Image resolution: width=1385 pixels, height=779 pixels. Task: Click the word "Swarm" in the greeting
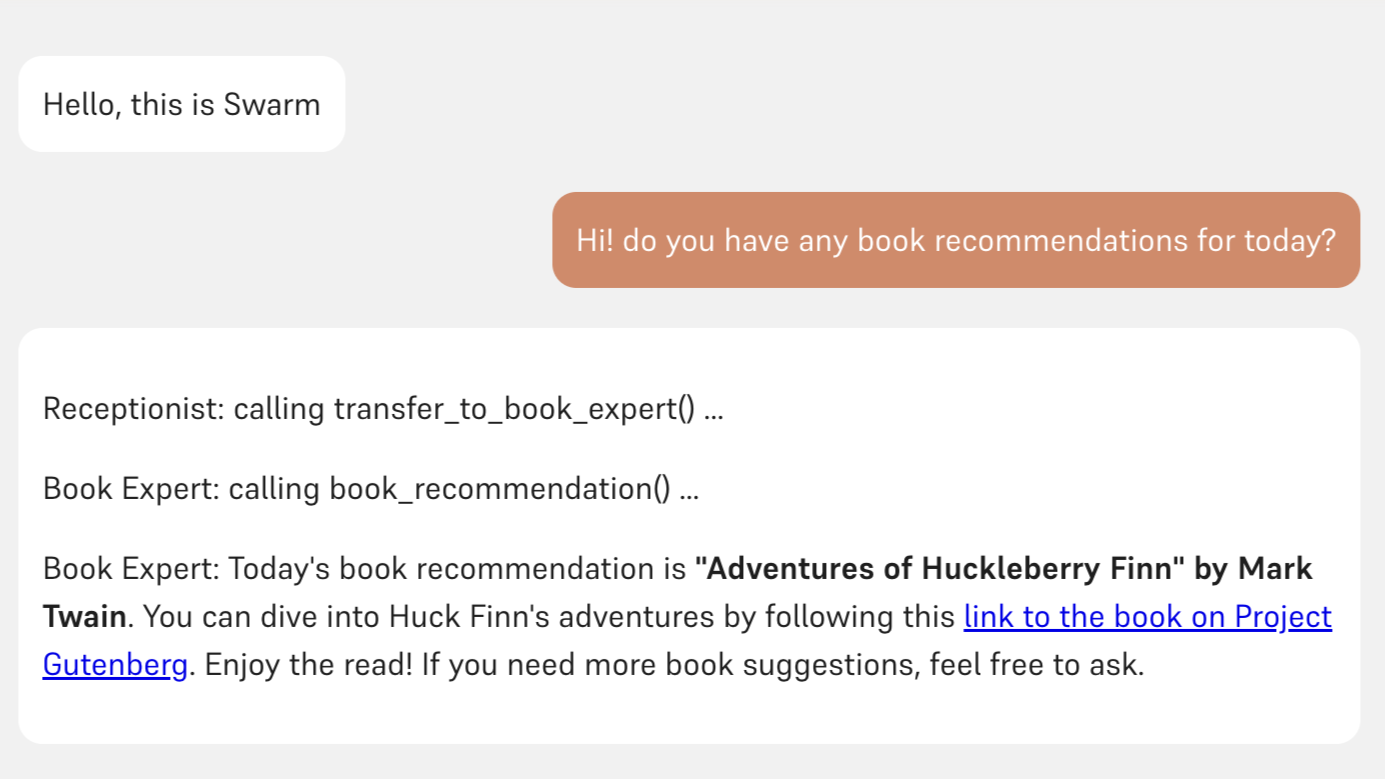pyautogui.click(x=272, y=104)
